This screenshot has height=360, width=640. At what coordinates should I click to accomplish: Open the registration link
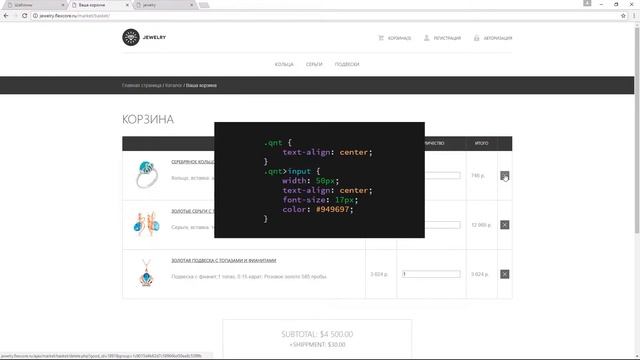(x=447, y=38)
